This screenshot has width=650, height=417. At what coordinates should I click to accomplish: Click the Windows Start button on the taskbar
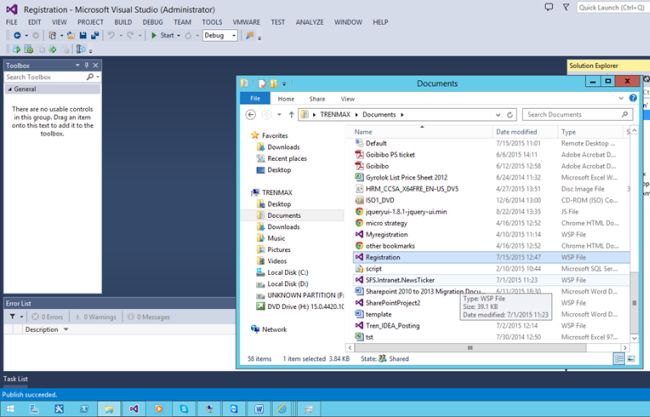click(9, 408)
